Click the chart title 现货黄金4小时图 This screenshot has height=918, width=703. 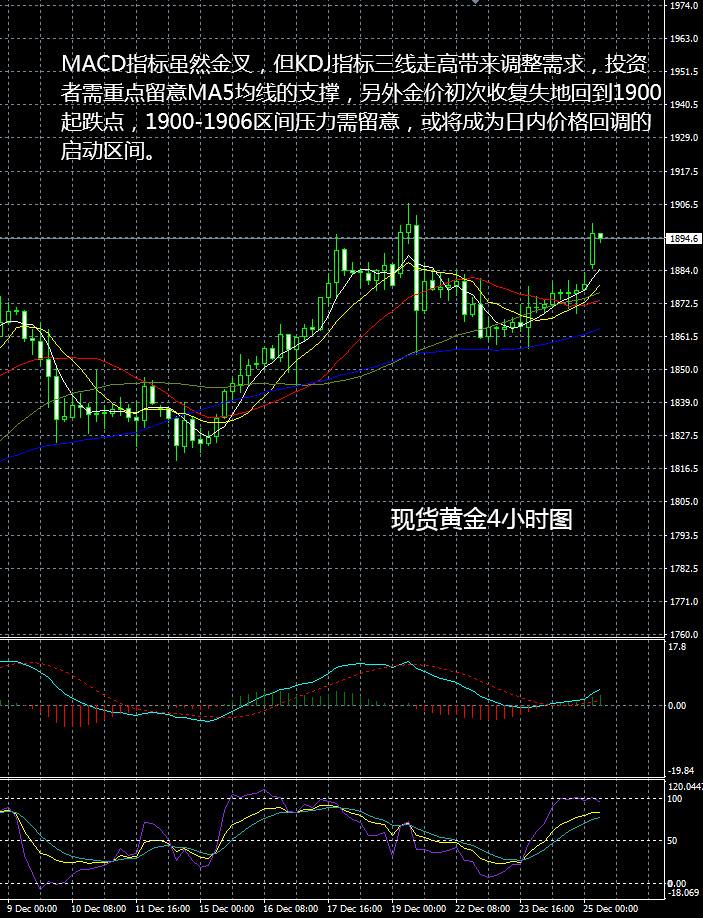tap(481, 519)
